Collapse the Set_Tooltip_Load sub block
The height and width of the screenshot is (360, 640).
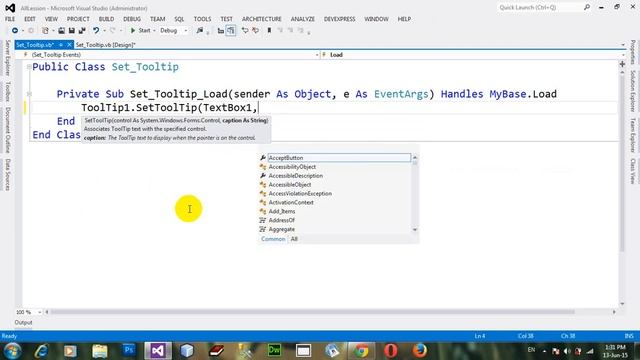[x=29, y=94]
